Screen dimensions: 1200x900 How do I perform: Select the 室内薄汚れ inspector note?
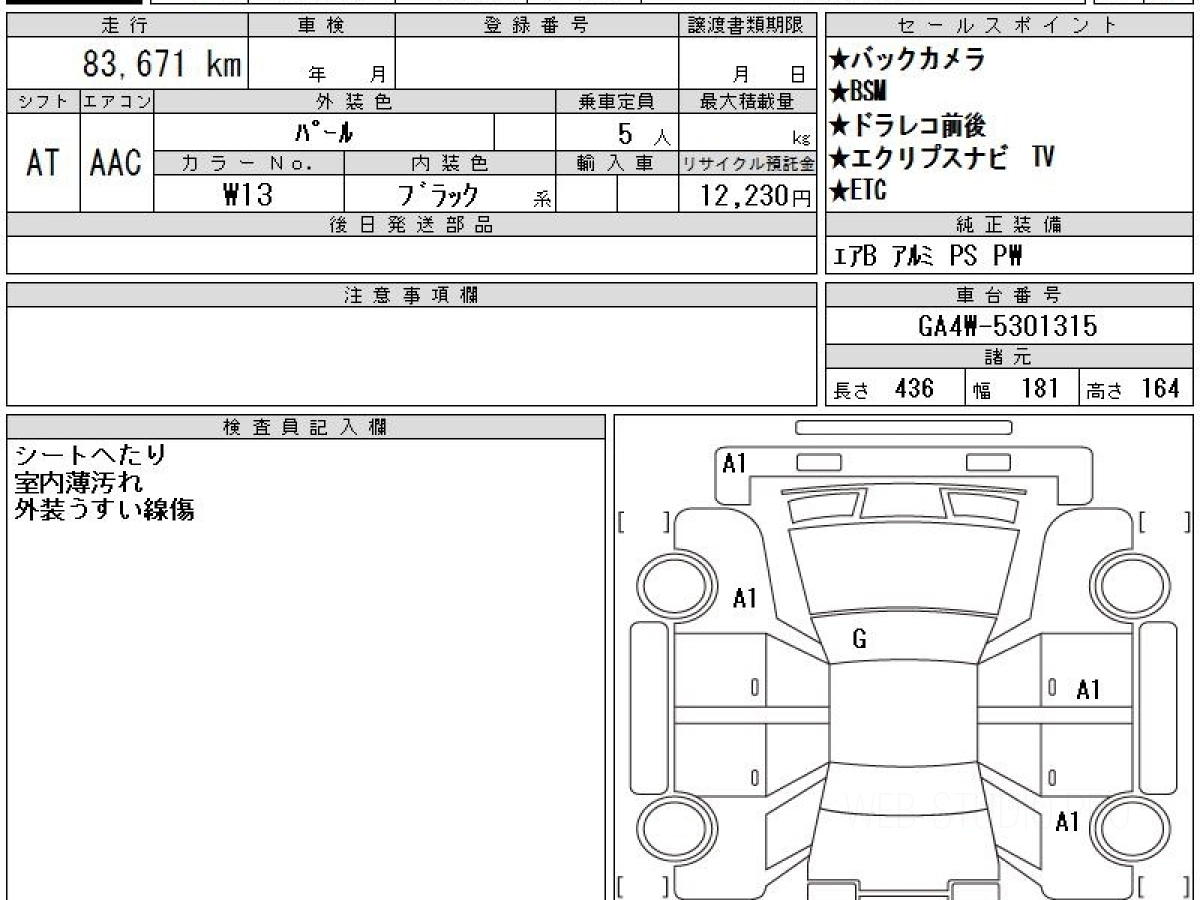78,482
